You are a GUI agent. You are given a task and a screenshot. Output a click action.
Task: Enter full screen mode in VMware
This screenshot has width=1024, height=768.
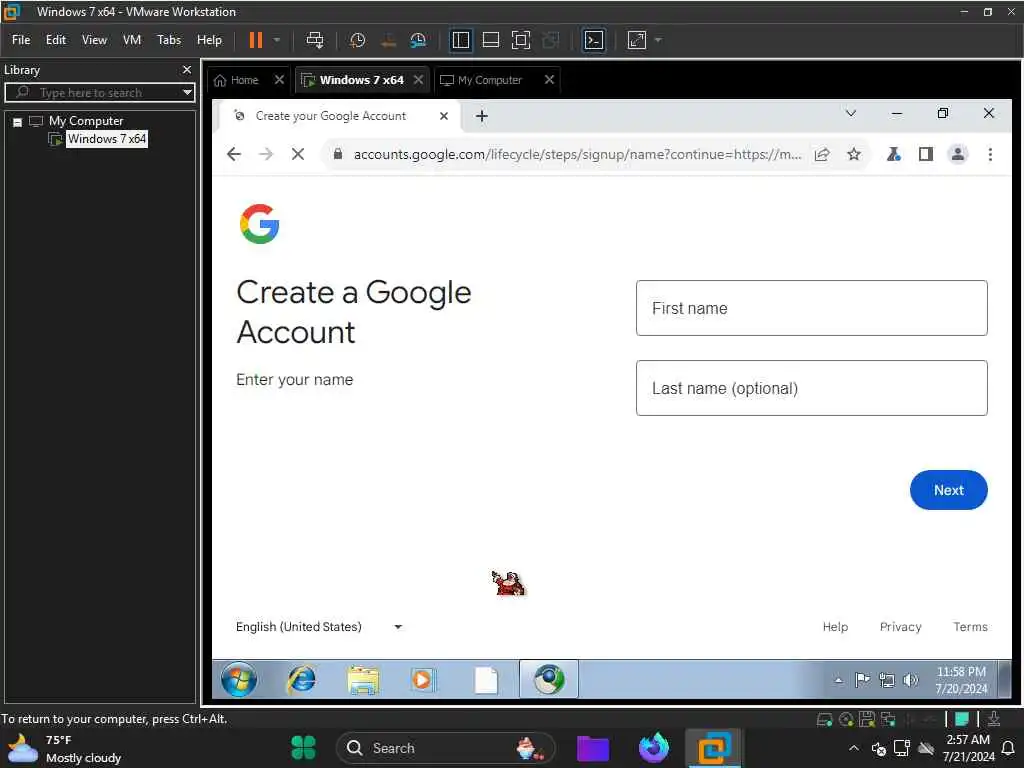520,40
